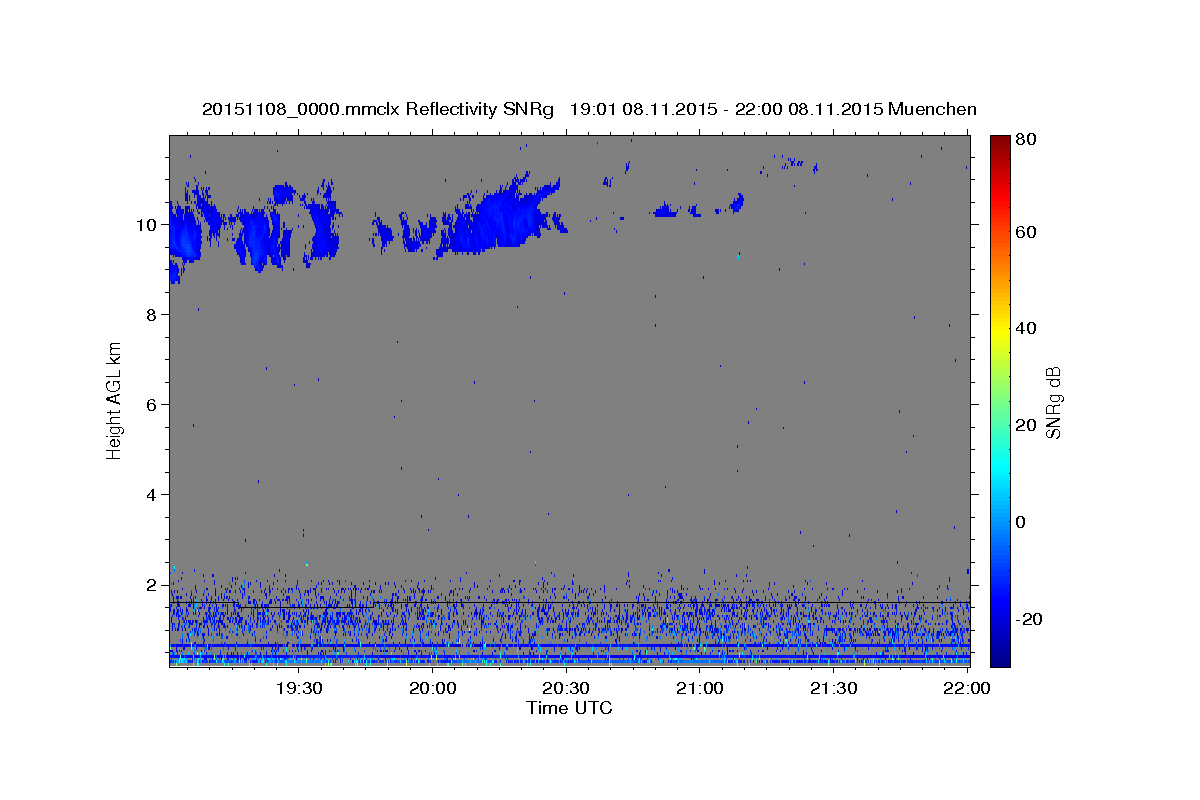Click the height axis label 8
Viewport: 1200px width, 800px height.
(153, 314)
